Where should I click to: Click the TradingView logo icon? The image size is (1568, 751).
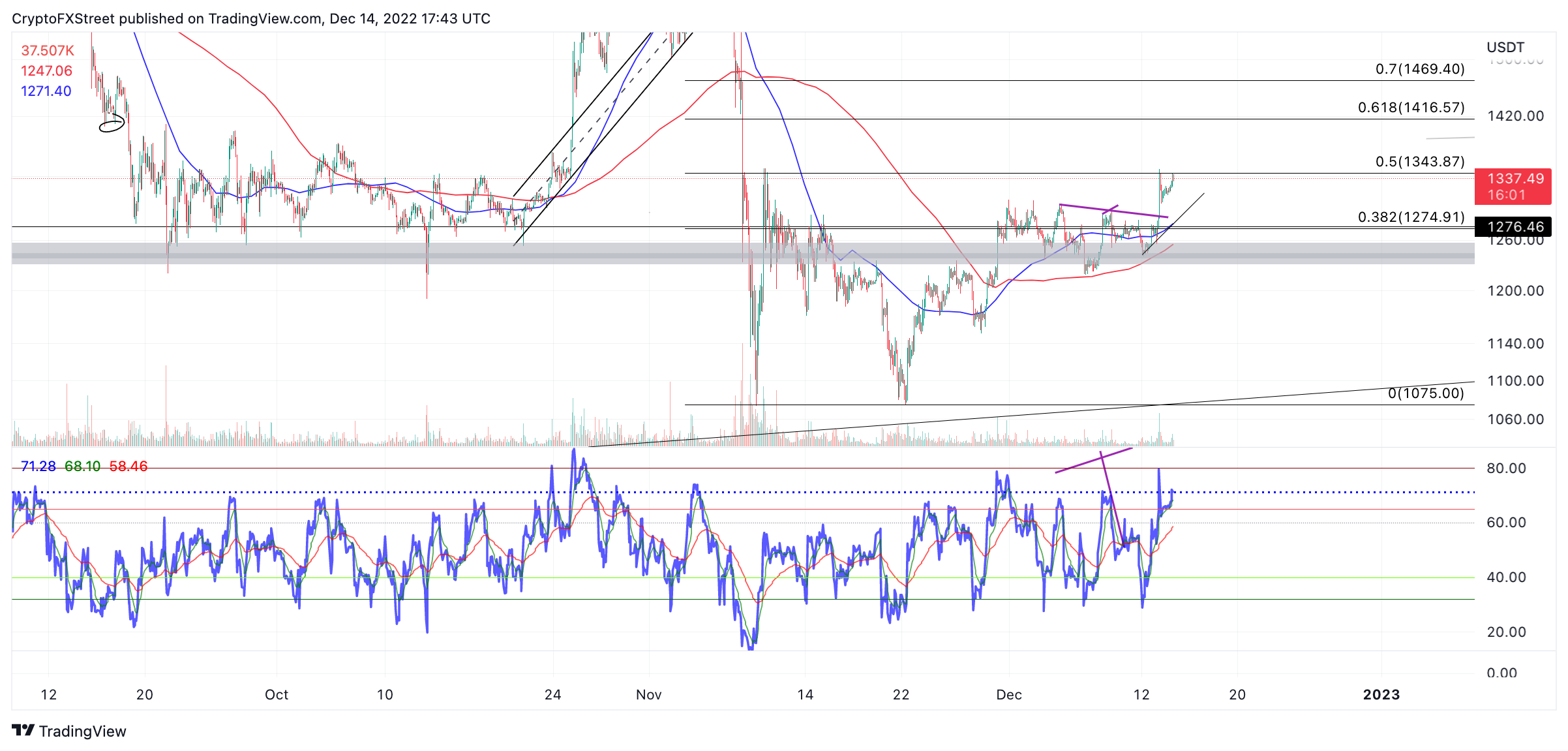click(23, 730)
